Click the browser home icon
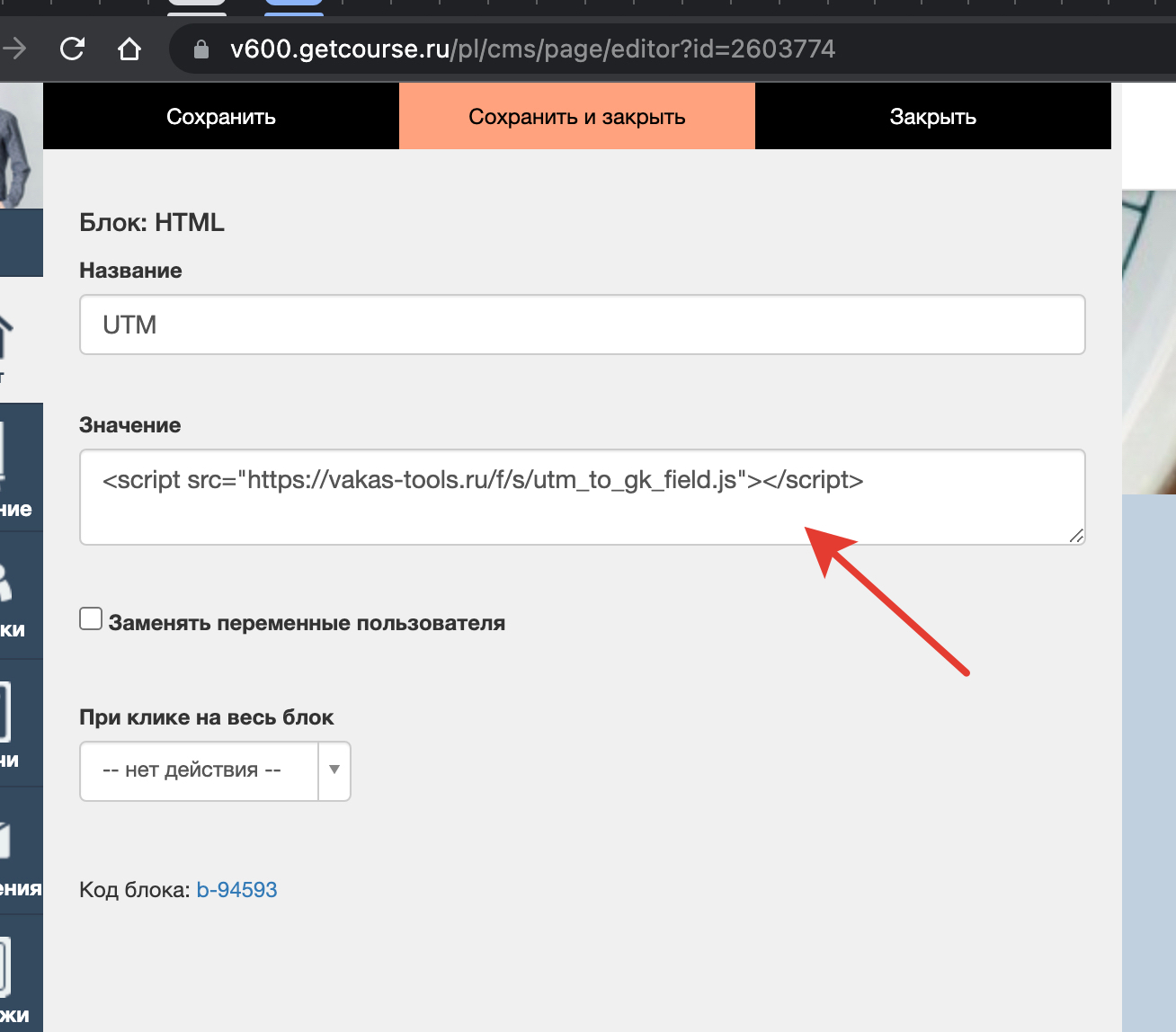1176x1032 pixels. tap(129, 49)
